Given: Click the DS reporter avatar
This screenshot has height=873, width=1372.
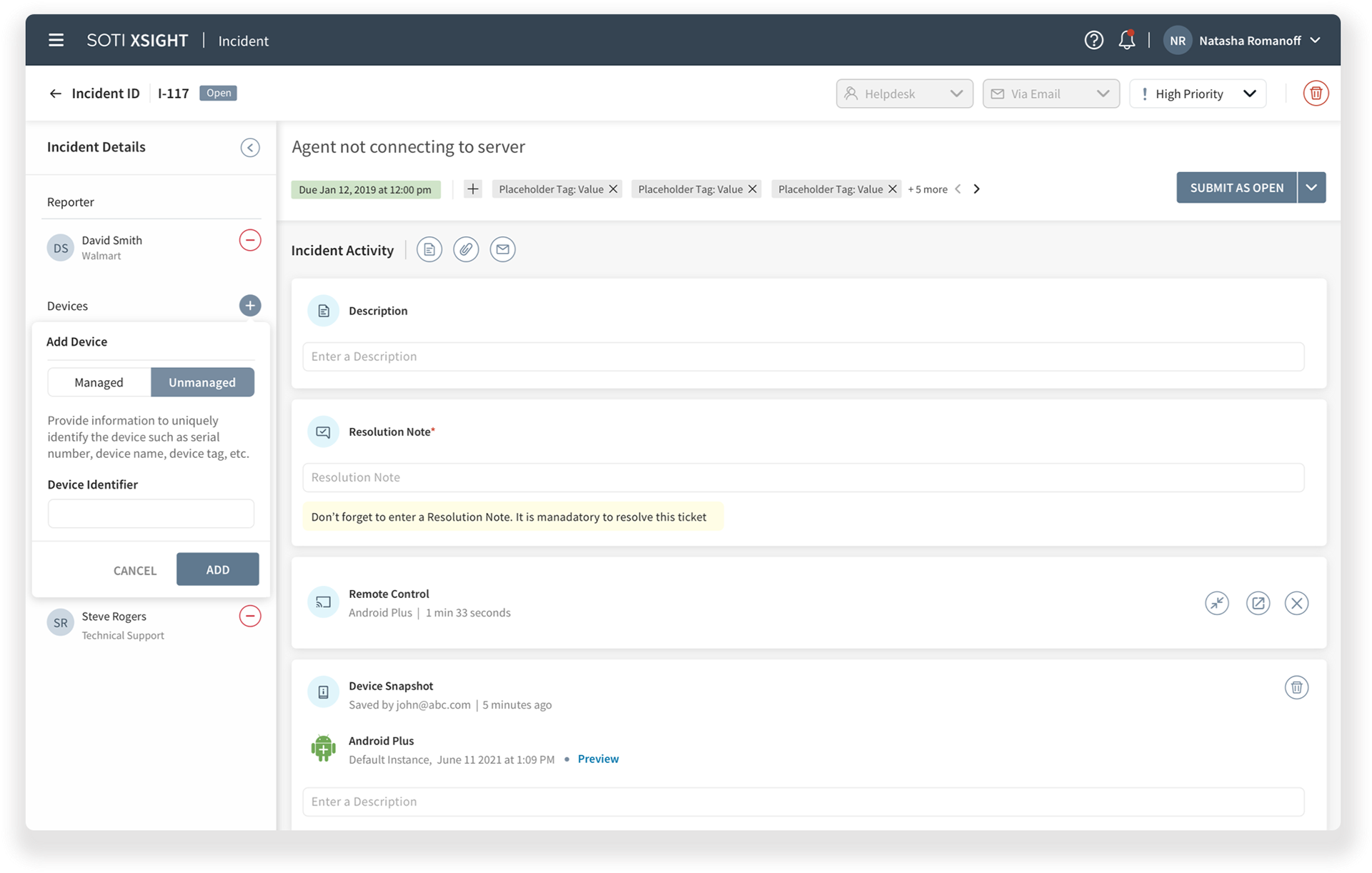Looking at the screenshot, I should click(x=61, y=248).
